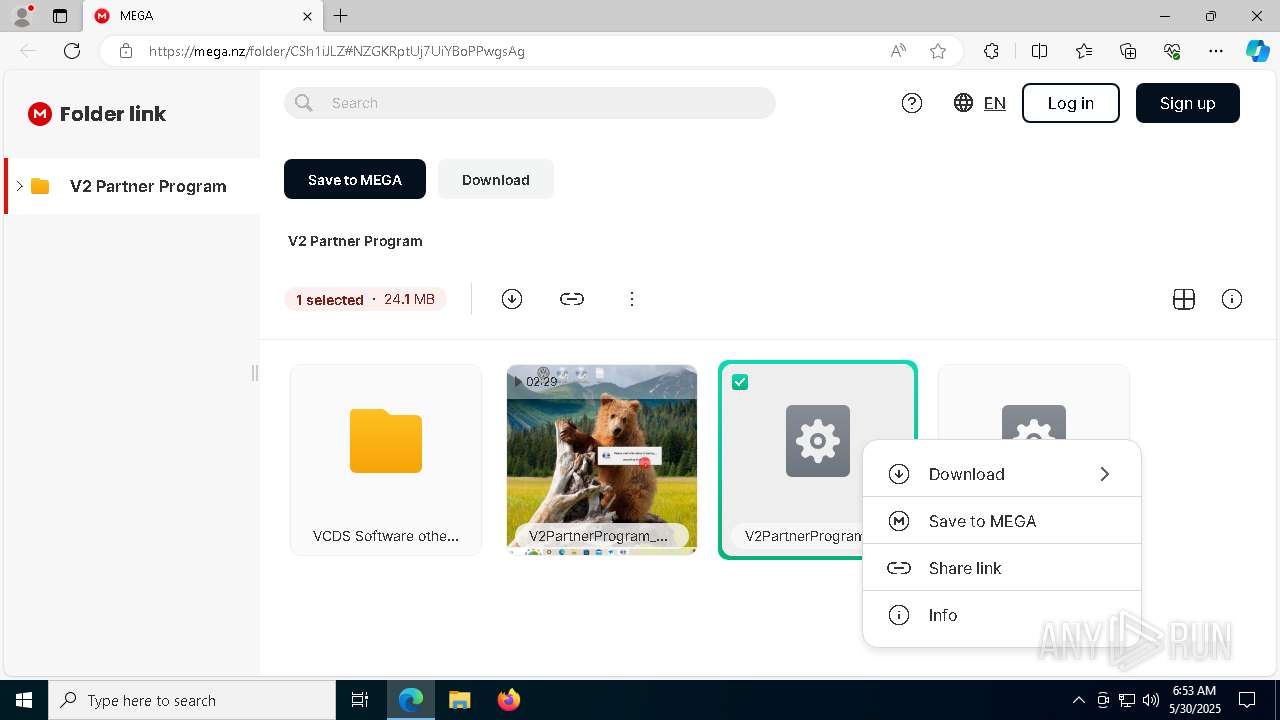Uncheck the selected V2PartnerProgram file checkbox
This screenshot has height=720, width=1280.
(x=740, y=382)
